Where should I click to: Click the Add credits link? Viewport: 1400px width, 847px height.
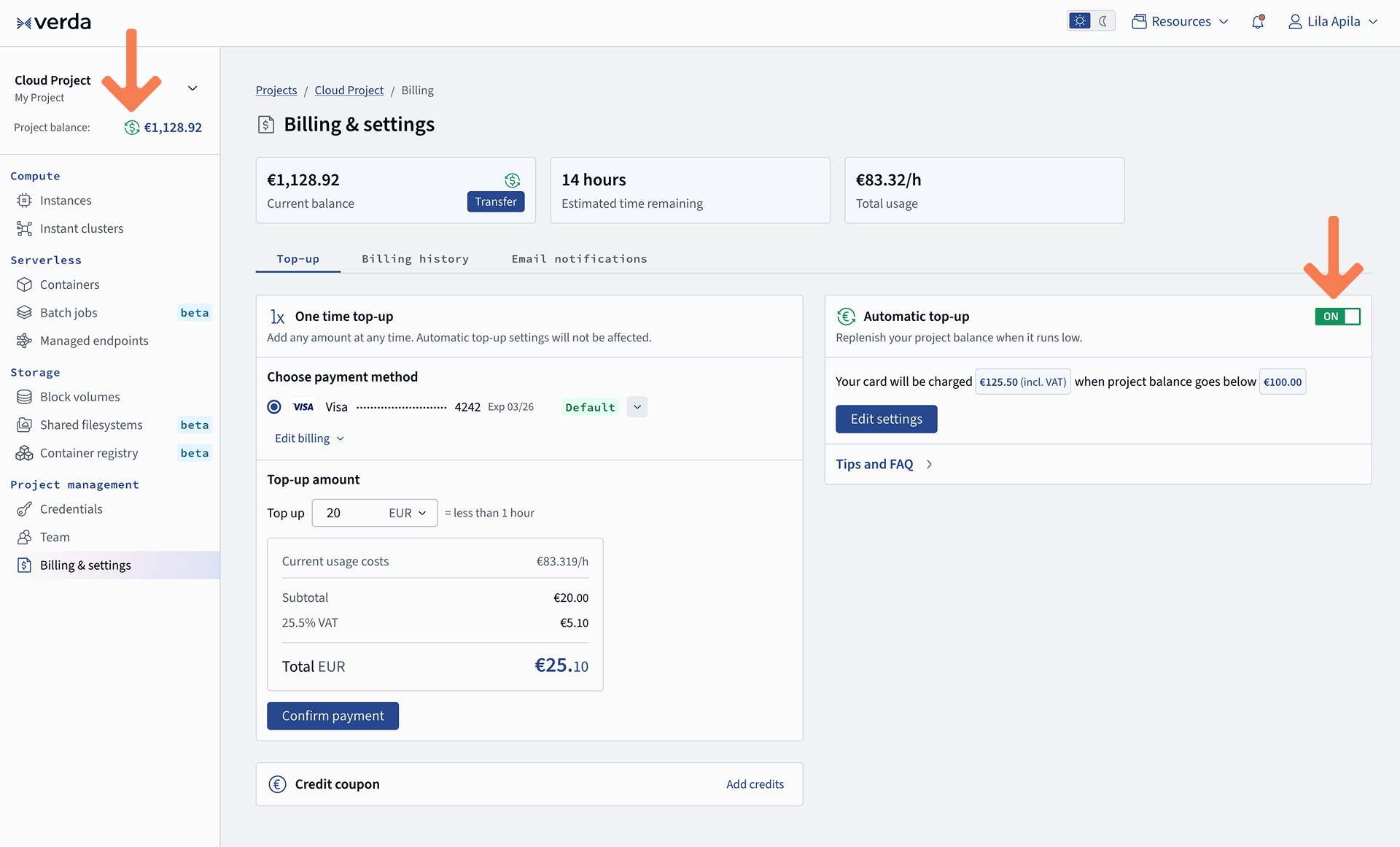[755, 784]
